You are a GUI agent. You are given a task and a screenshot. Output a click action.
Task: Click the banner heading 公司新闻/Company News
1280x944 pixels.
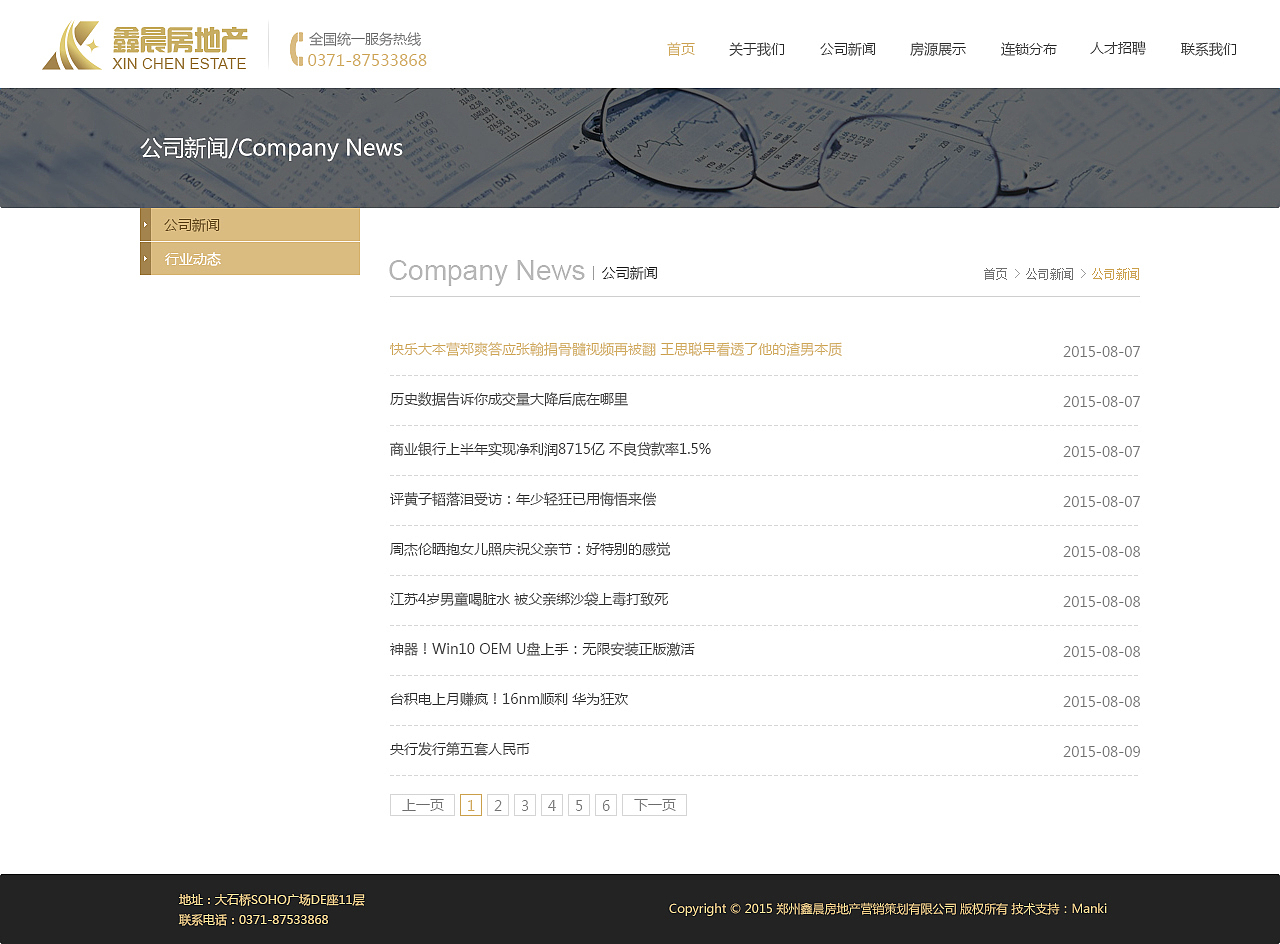coord(271,148)
